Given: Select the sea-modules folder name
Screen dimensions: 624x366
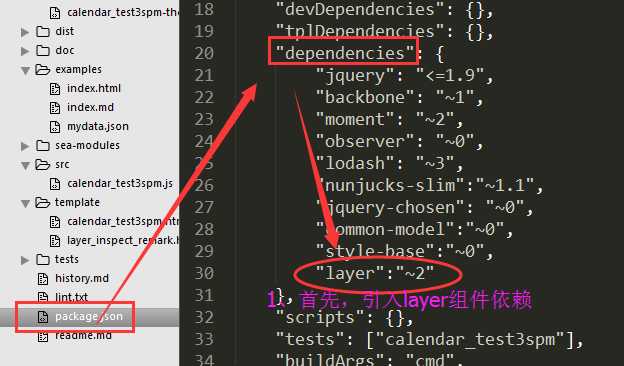Looking at the screenshot, I should pos(87,146).
